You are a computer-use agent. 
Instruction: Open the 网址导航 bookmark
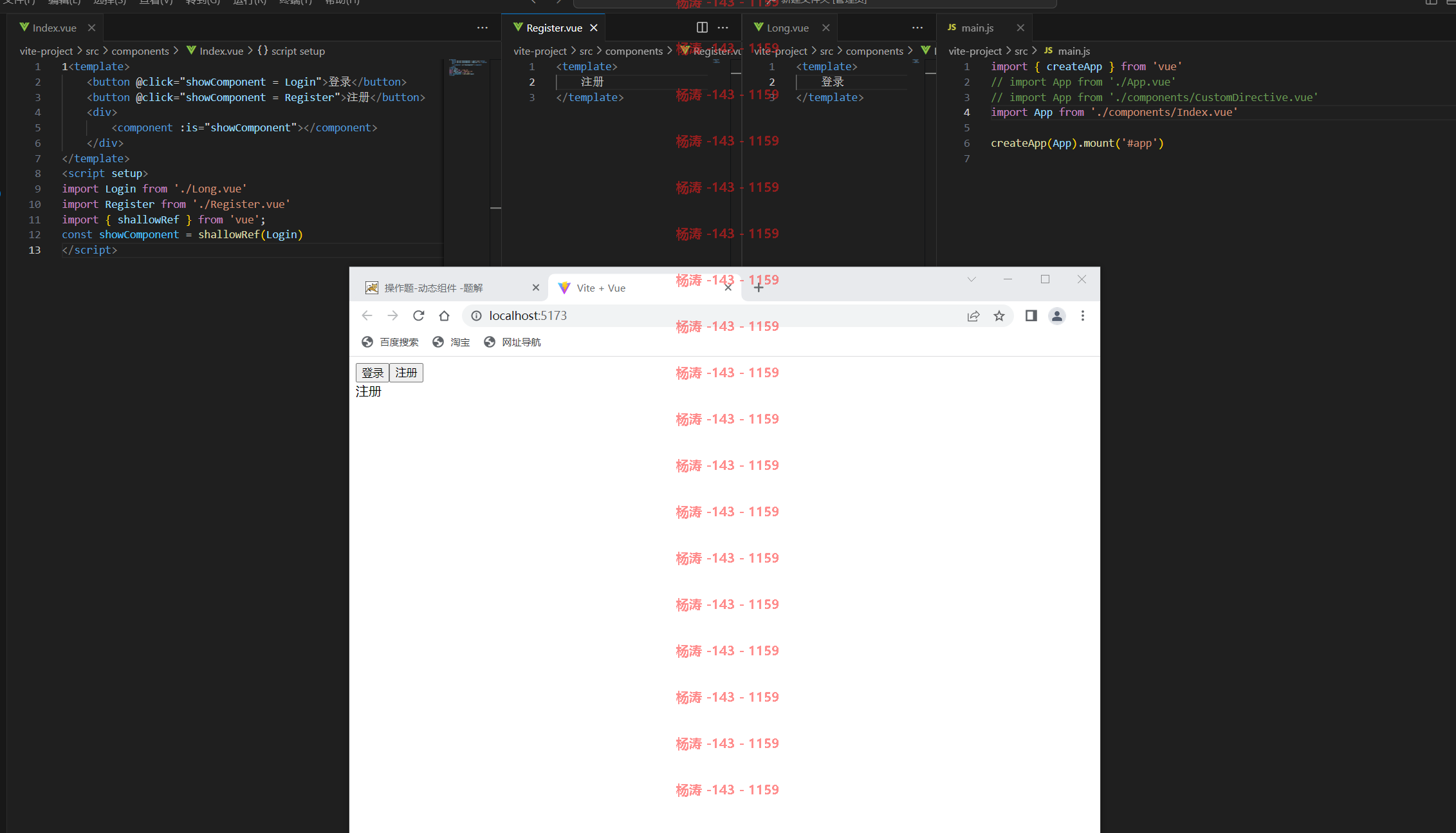point(512,342)
